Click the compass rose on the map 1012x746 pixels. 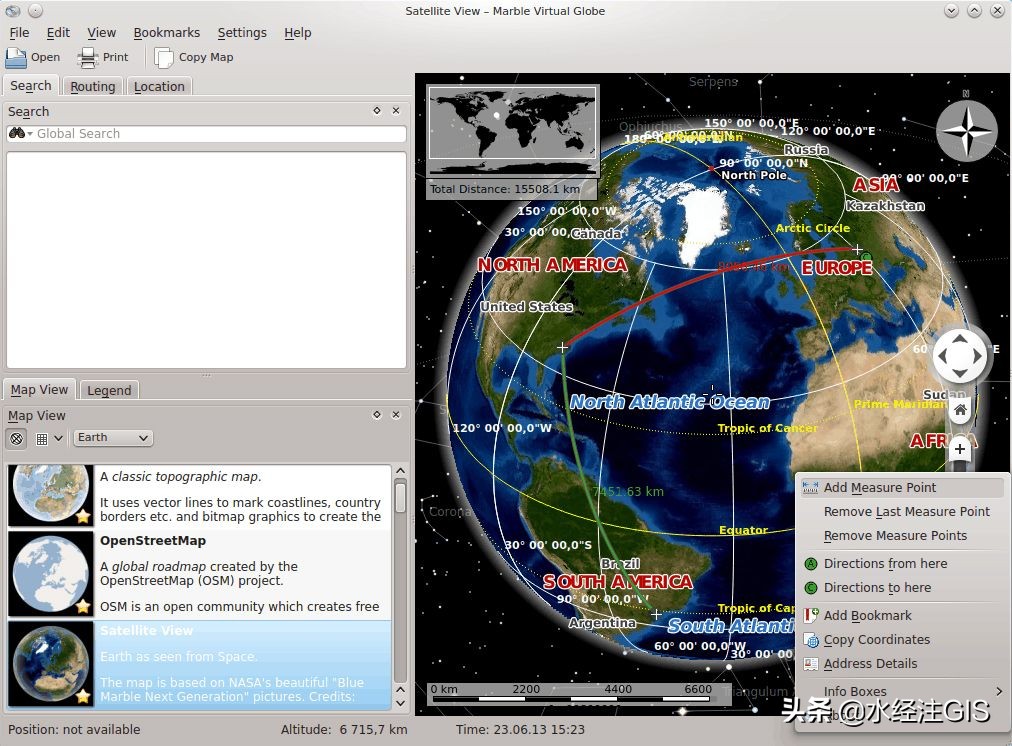(966, 131)
